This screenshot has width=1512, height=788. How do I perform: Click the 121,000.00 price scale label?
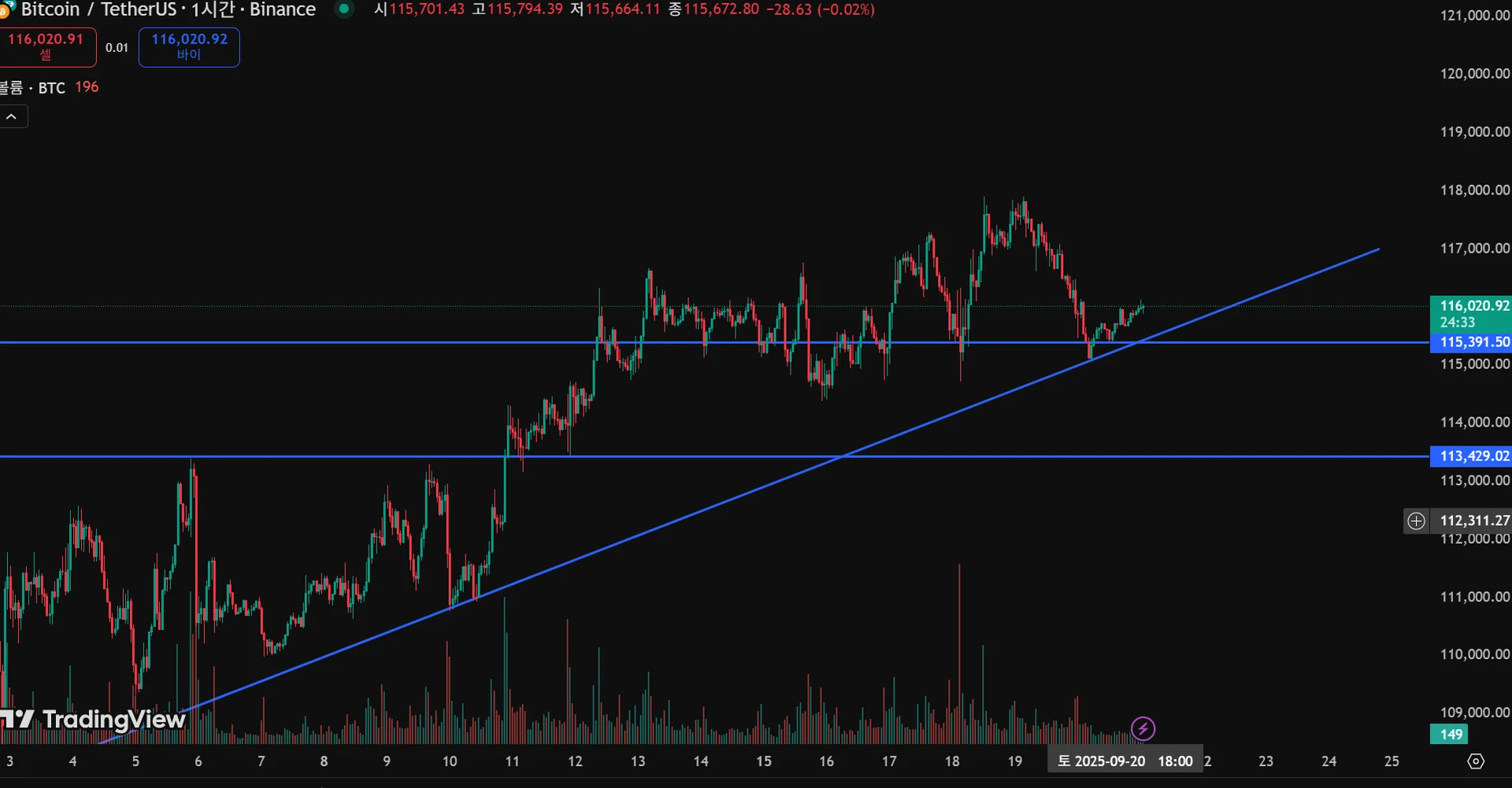1474,15
